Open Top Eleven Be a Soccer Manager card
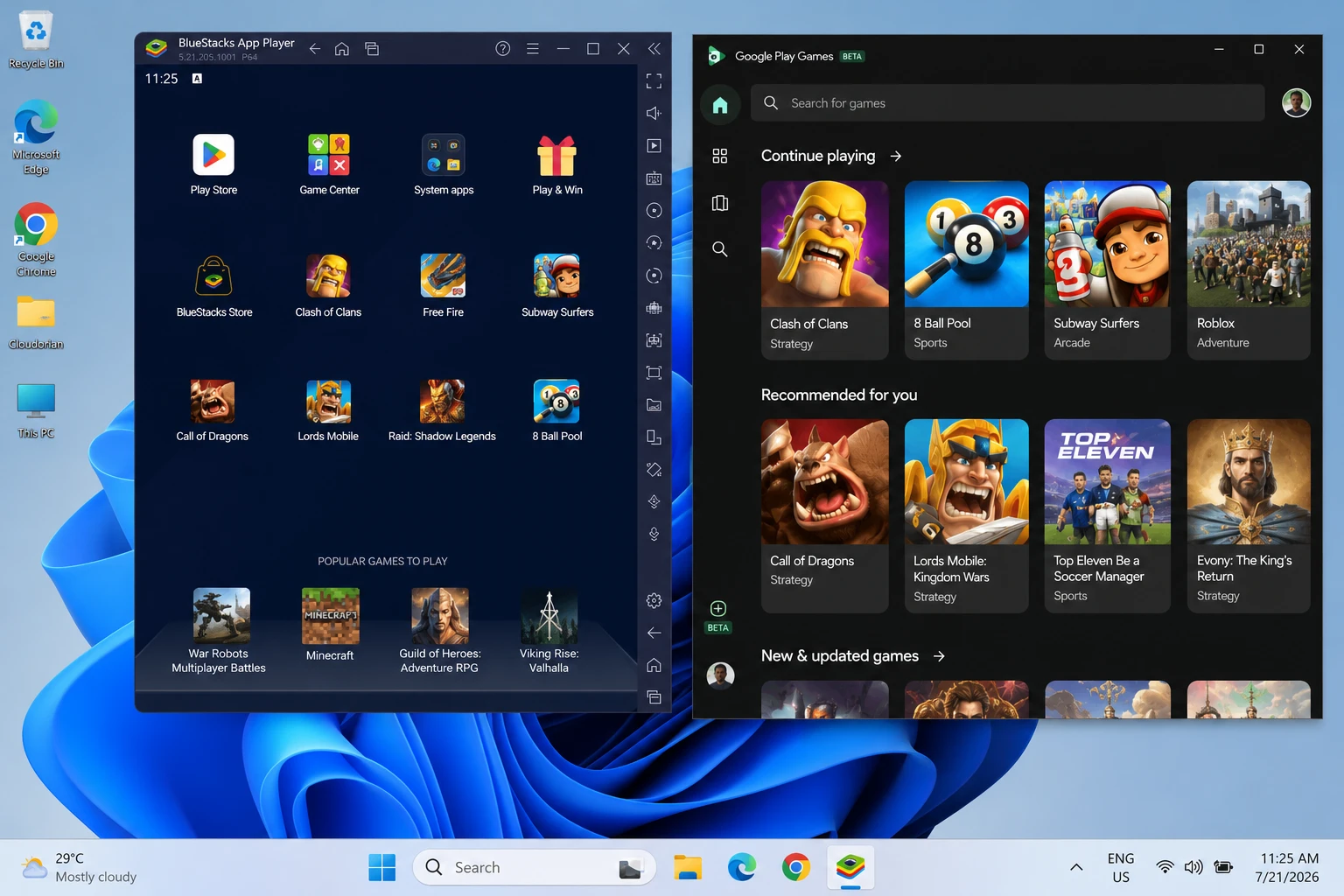1344x896 pixels. click(x=1108, y=516)
